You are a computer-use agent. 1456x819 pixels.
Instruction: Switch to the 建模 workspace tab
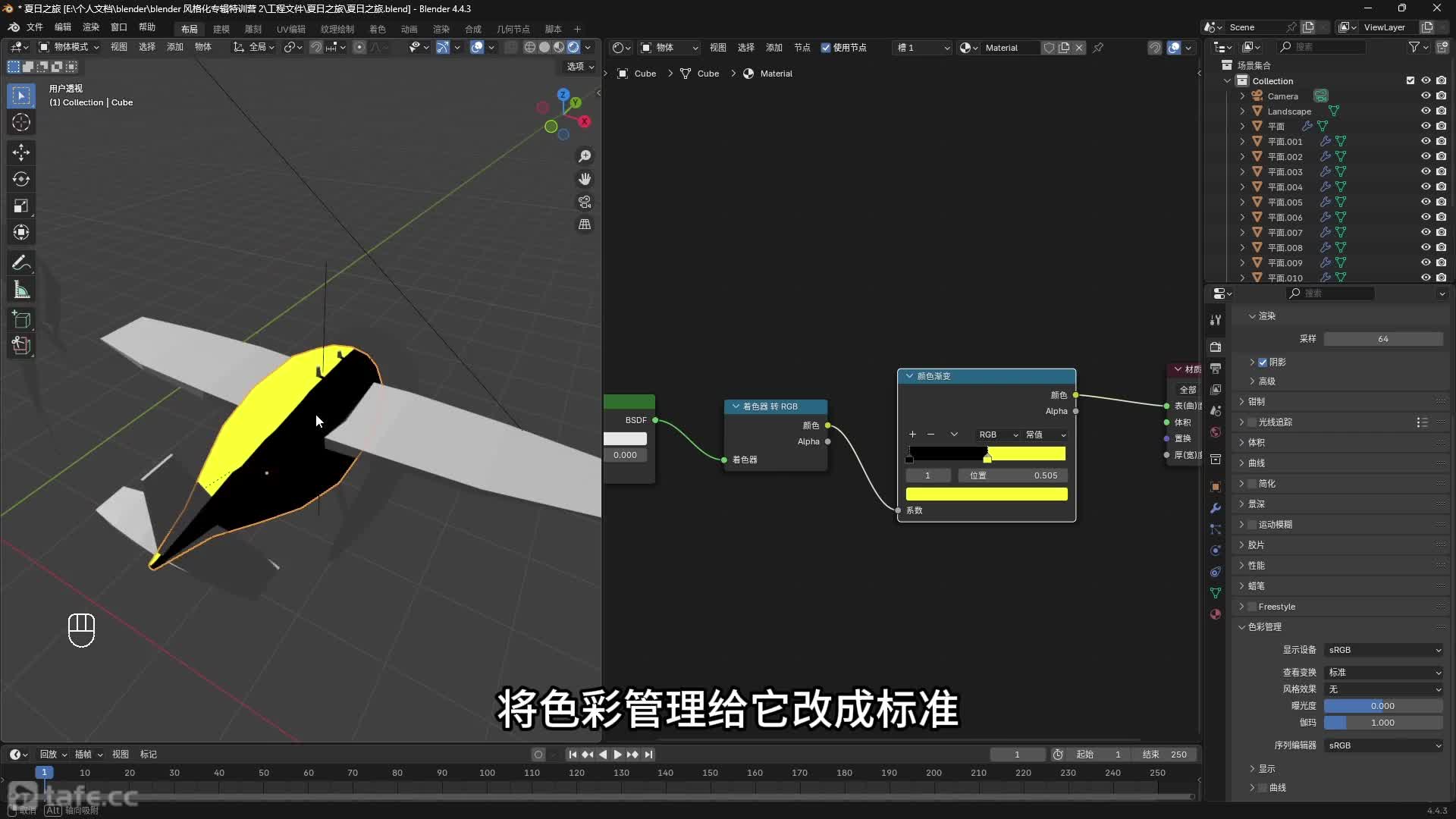[221, 30]
